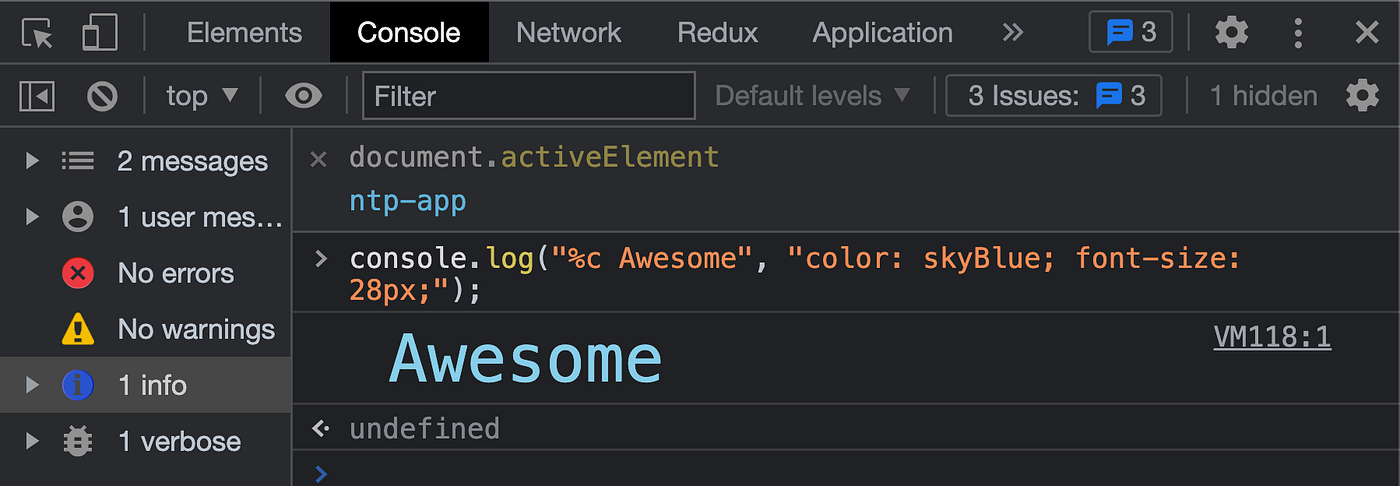Screen dimensions: 1400x486
Task: Open the 3 Issues button
Action: [1054, 96]
